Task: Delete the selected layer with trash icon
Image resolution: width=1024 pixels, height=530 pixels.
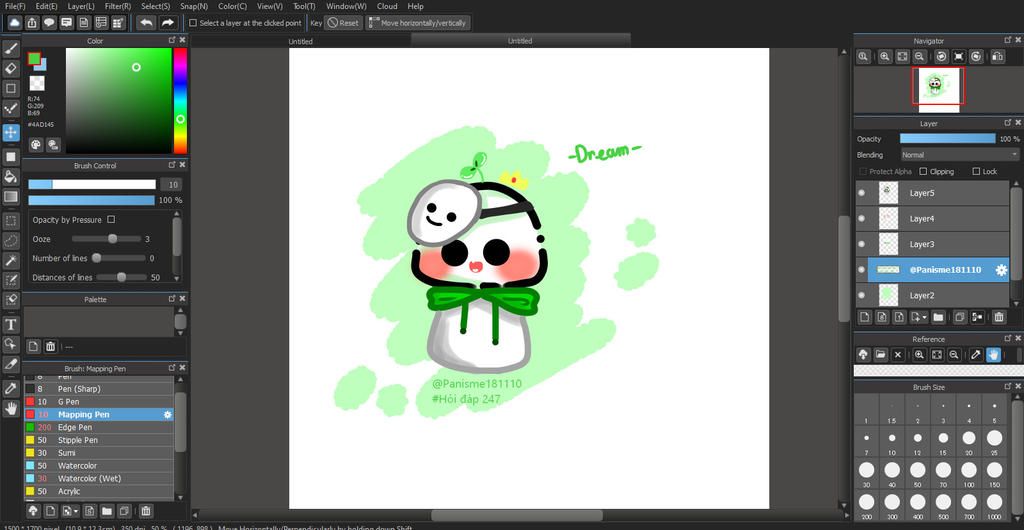Action: coord(999,318)
